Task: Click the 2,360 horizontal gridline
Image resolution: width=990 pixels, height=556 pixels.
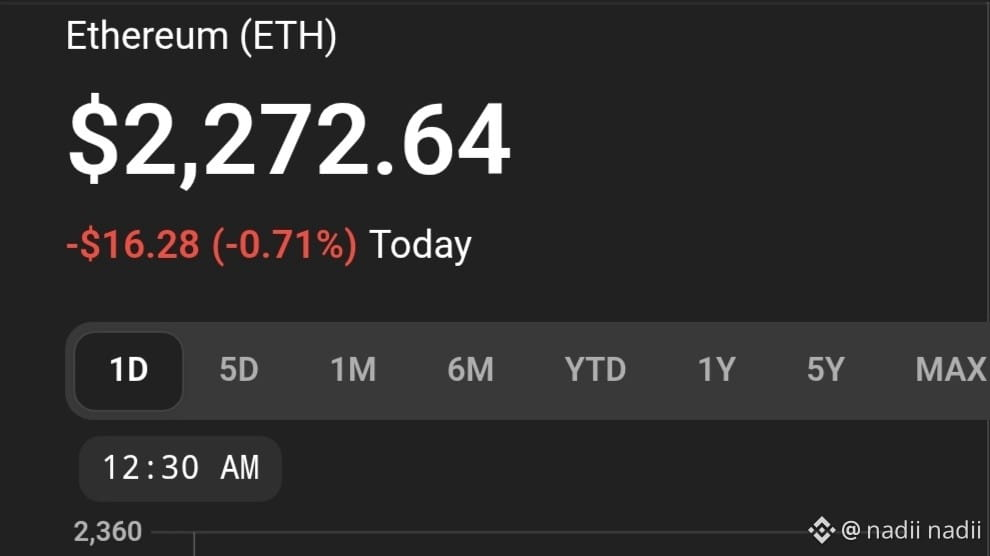Action: 480,532
